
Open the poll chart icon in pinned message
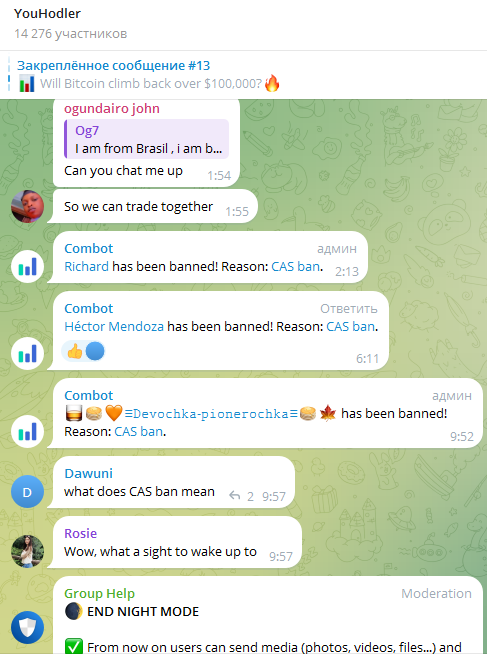[x=27, y=84]
